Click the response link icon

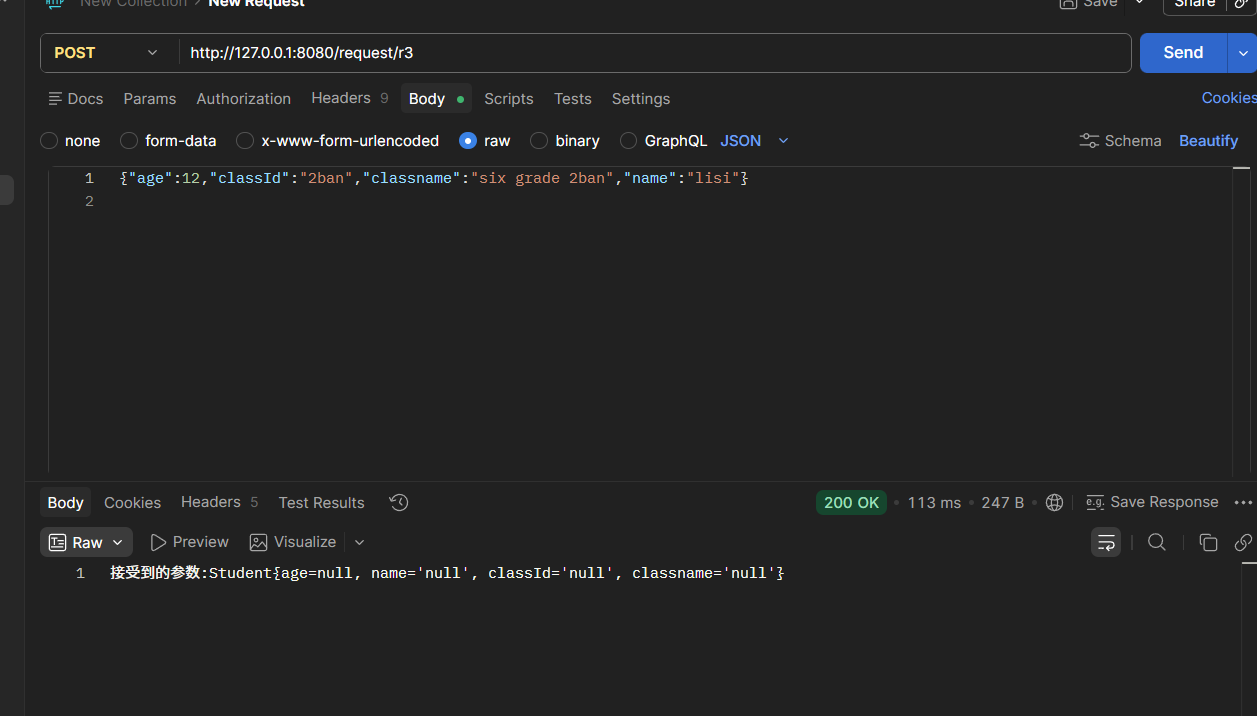point(1243,542)
